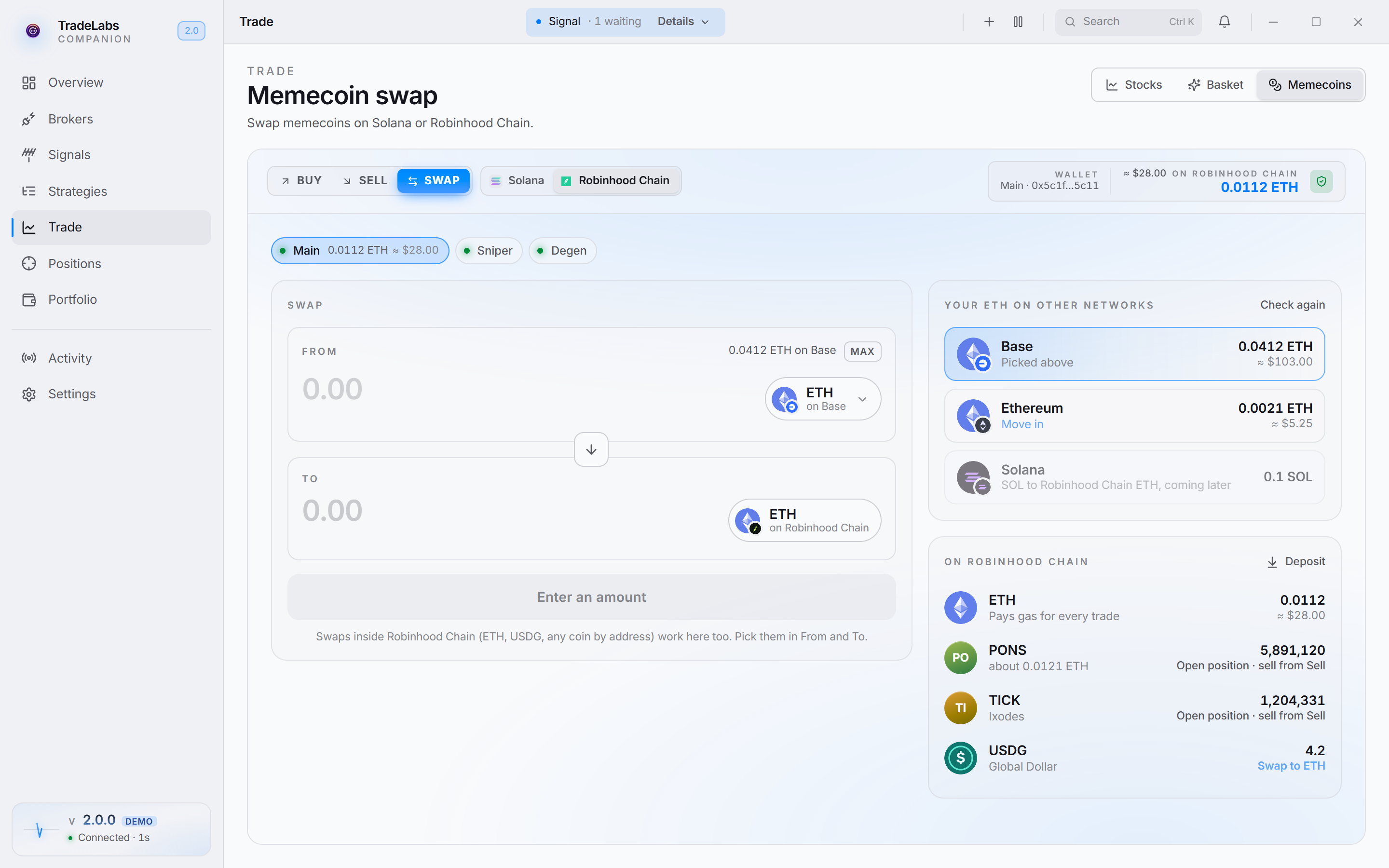Viewport: 1389px width, 868px height.
Task: Open the Portfolio page
Action: coord(111,299)
